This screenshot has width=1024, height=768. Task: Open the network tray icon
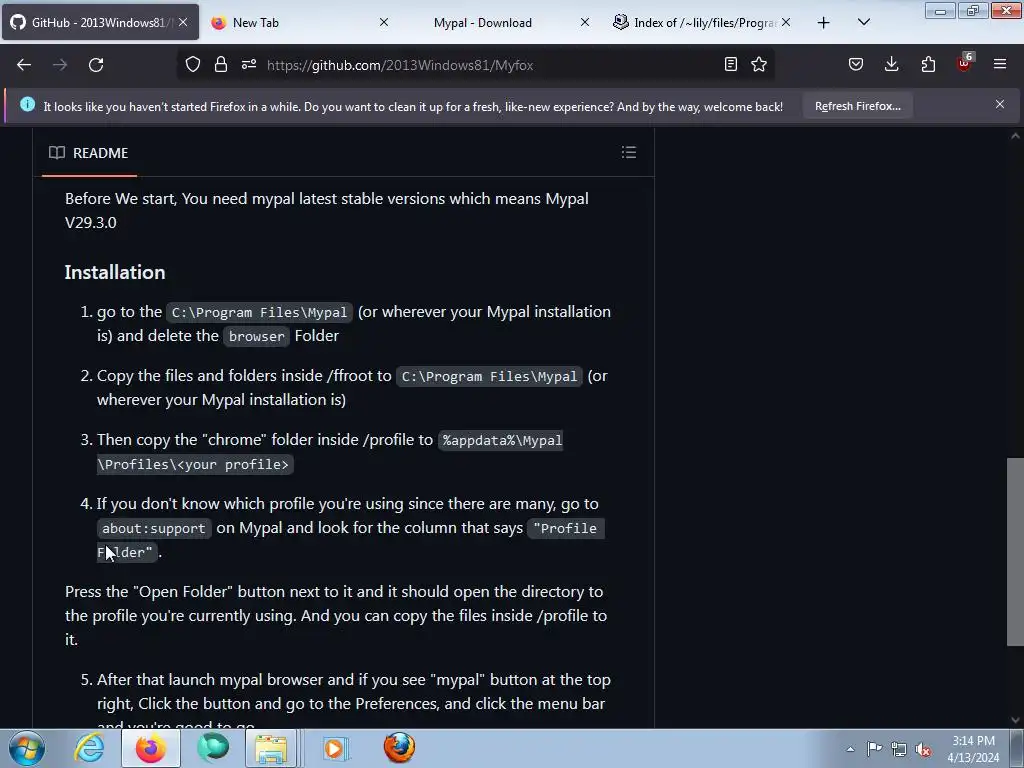tap(899, 749)
